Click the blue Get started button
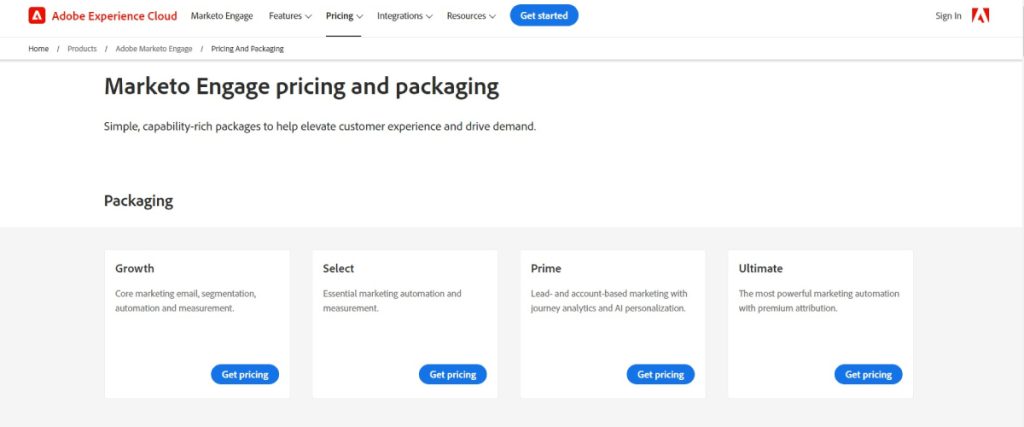1024x427 pixels. point(544,16)
